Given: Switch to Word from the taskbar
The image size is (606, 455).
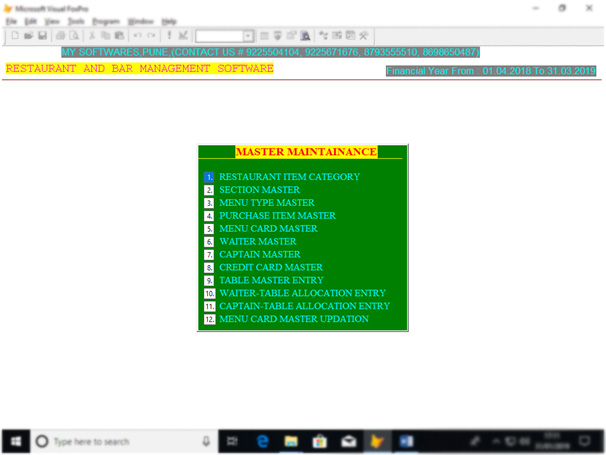Looking at the screenshot, I should coord(406,441).
